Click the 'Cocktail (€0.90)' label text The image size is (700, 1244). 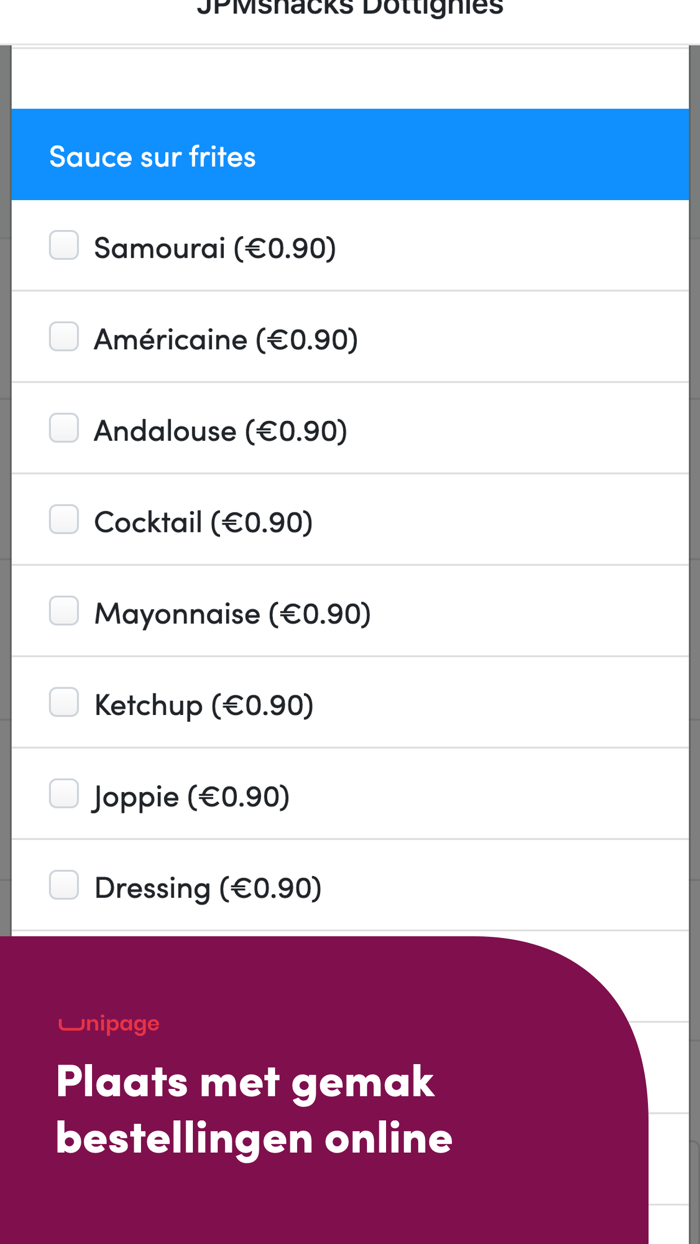click(203, 522)
